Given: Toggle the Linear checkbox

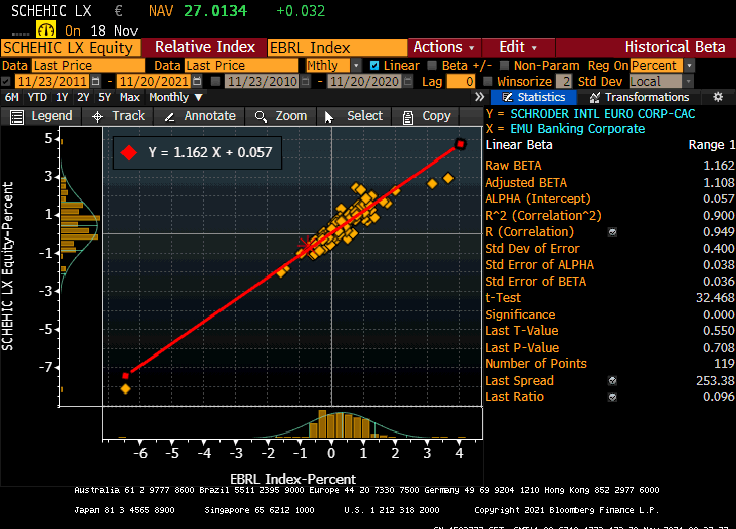Looking at the screenshot, I should [374, 66].
